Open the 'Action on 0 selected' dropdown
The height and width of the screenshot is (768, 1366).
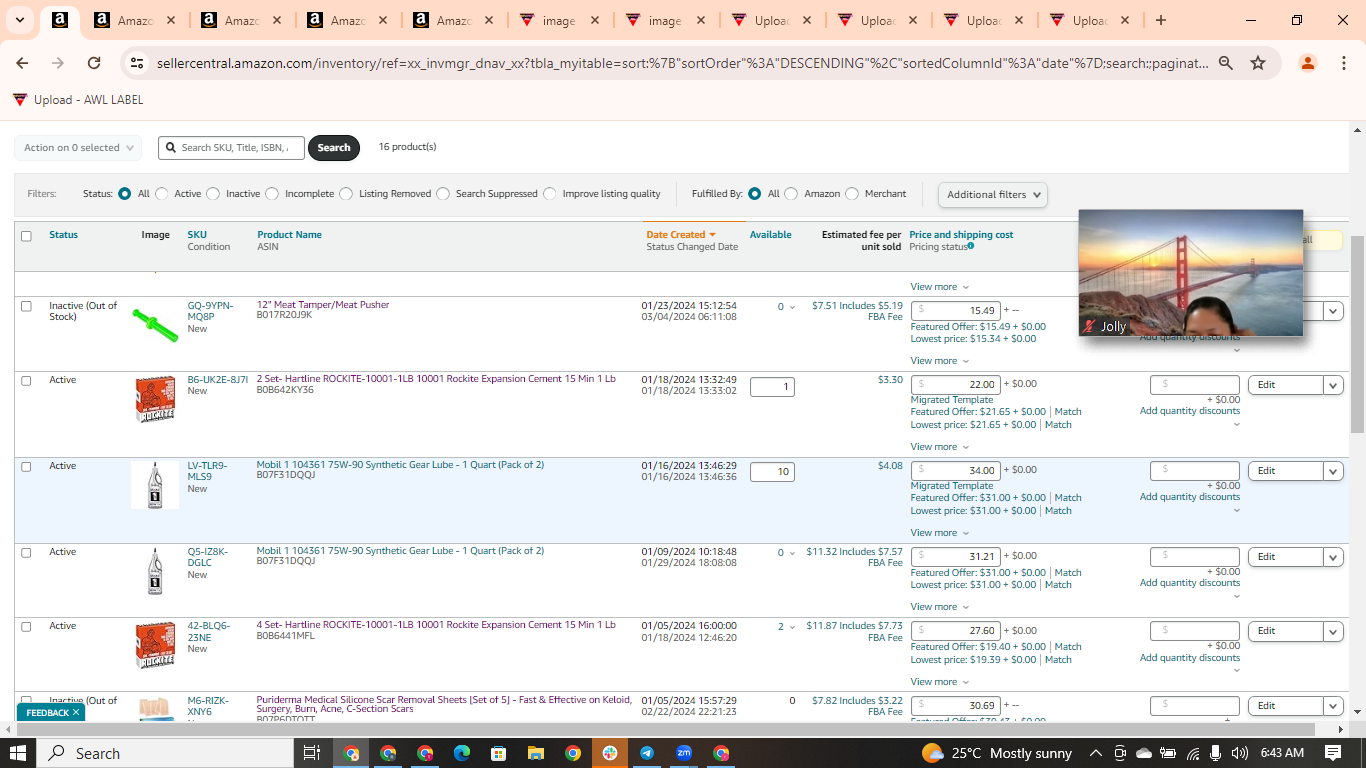pos(78,148)
